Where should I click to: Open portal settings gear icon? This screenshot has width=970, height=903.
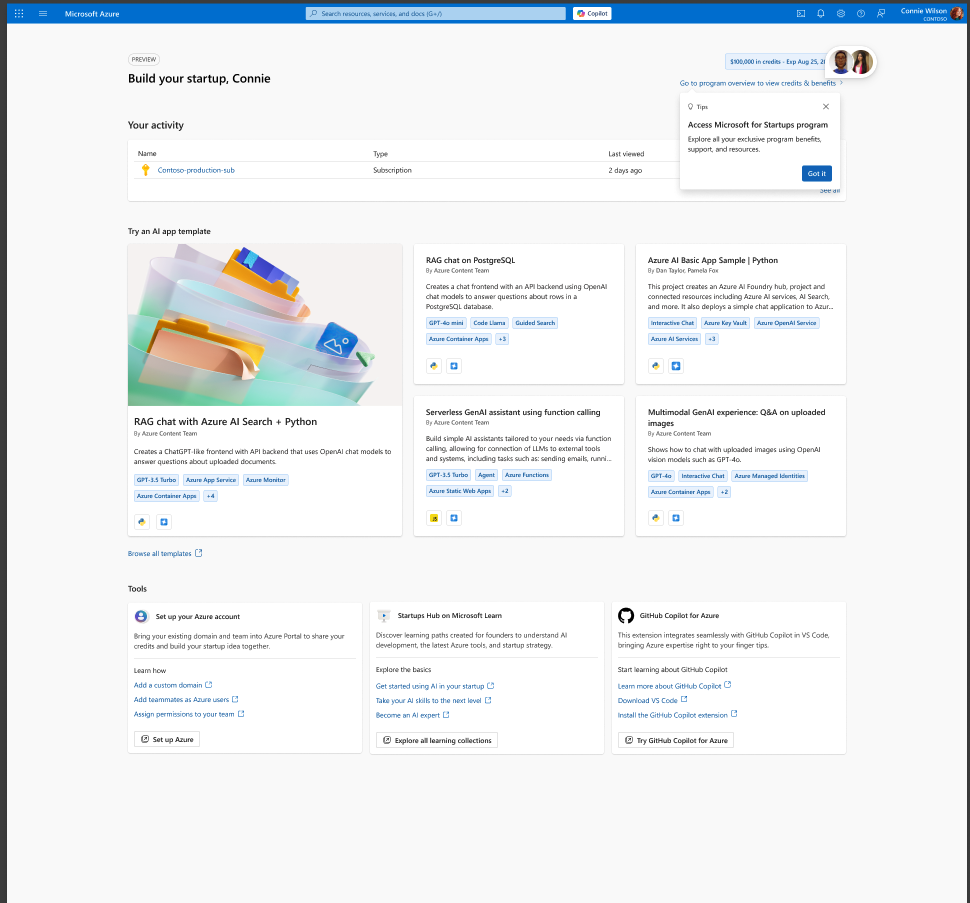(841, 14)
